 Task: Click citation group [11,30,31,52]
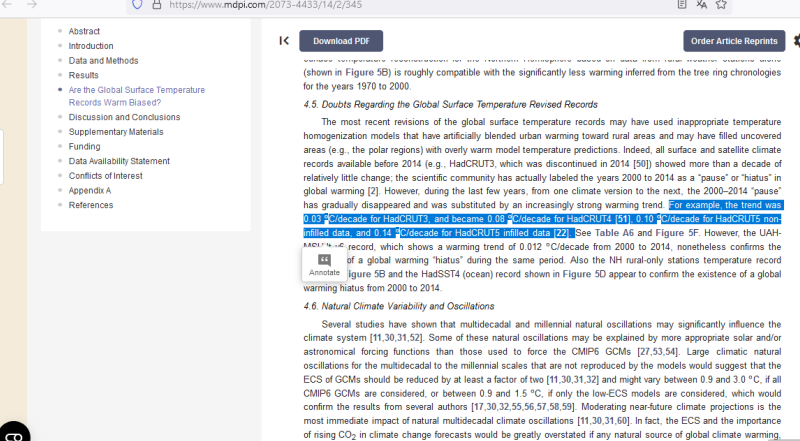pos(396,338)
